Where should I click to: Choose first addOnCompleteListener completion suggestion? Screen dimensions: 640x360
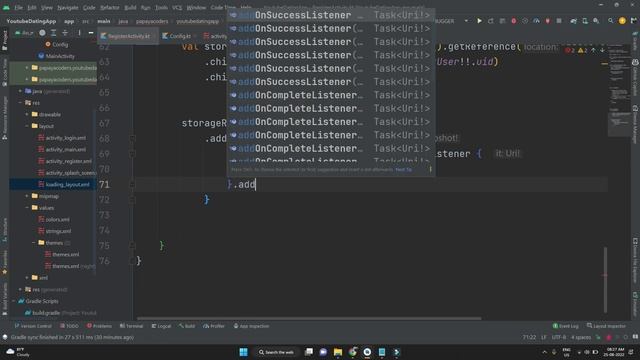point(331,95)
